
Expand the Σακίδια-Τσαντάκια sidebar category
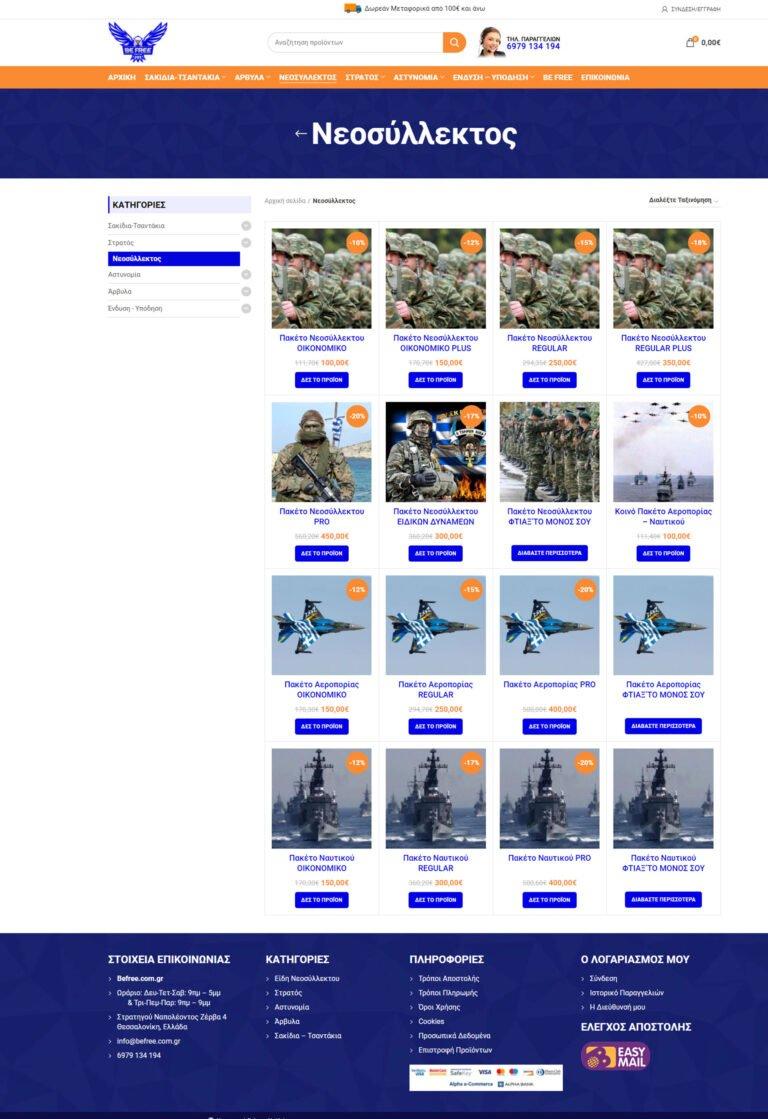pos(246,226)
